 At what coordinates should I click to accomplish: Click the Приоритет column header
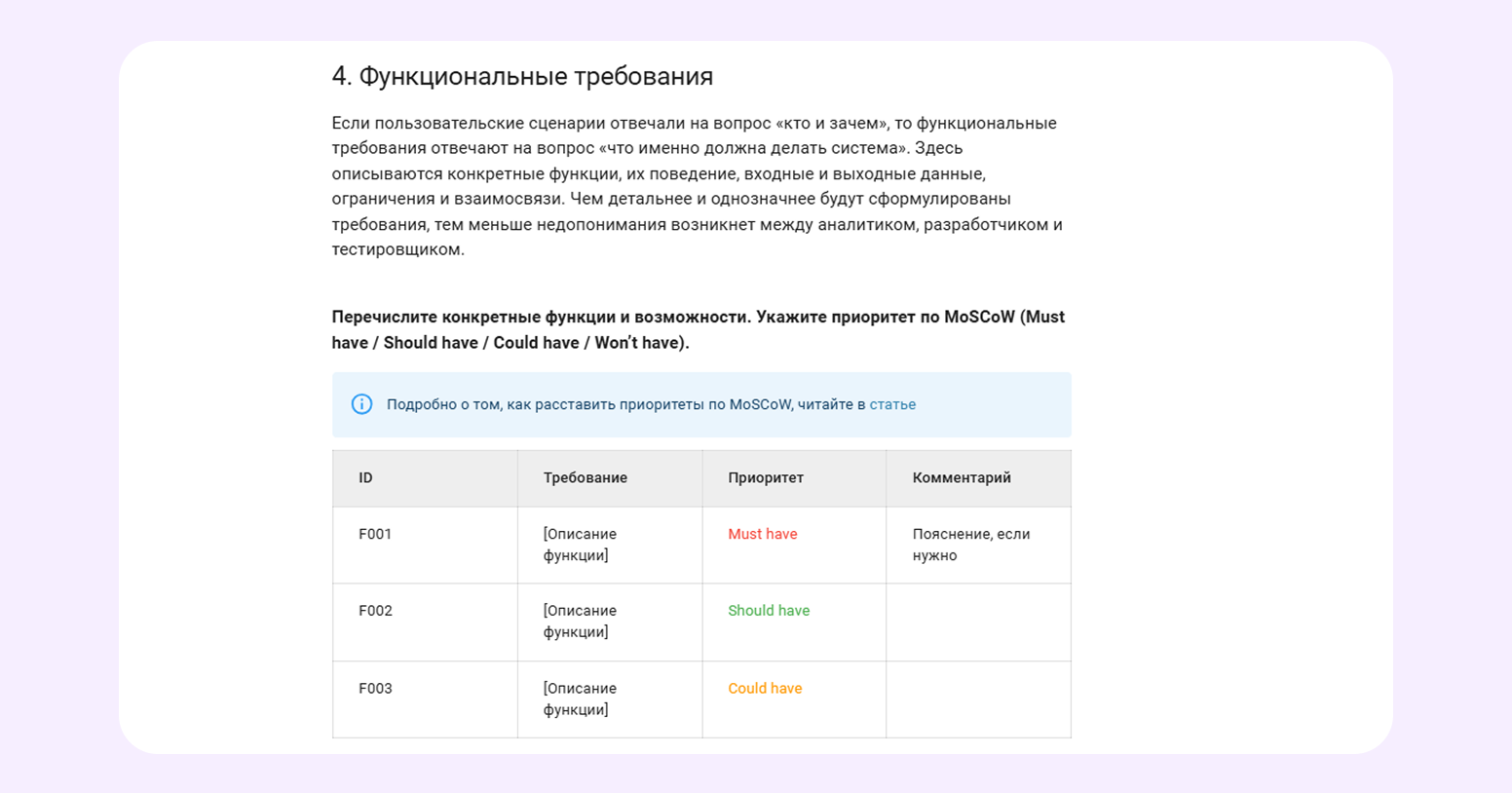pyautogui.click(x=765, y=478)
